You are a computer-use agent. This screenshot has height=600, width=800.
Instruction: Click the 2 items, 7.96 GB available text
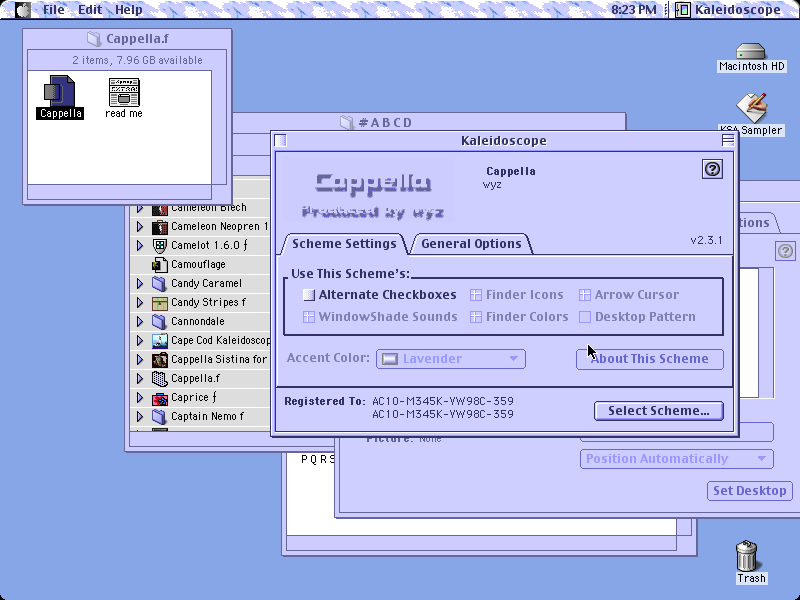(137, 60)
